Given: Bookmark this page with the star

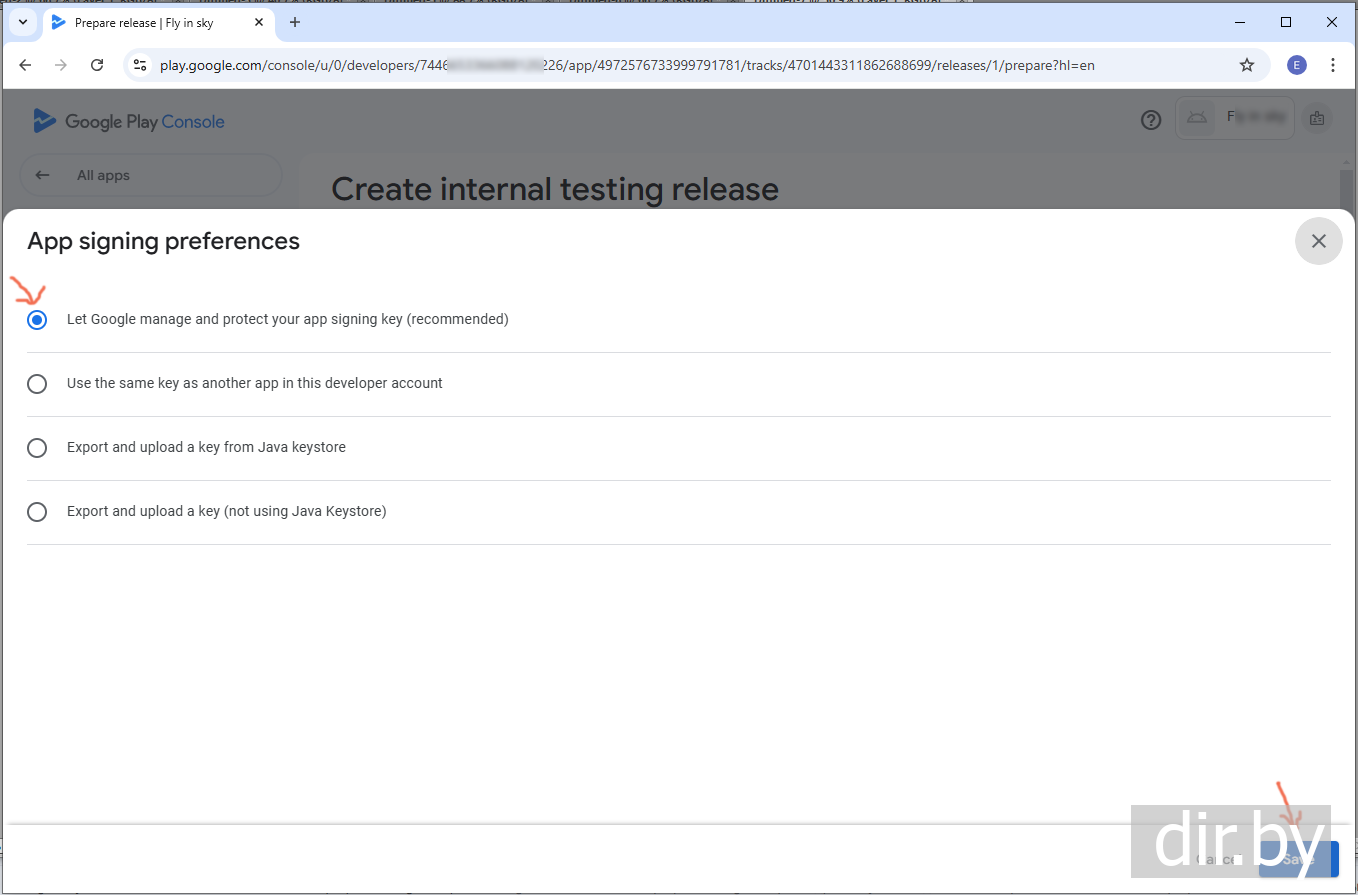Looking at the screenshot, I should [x=1247, y=65].
